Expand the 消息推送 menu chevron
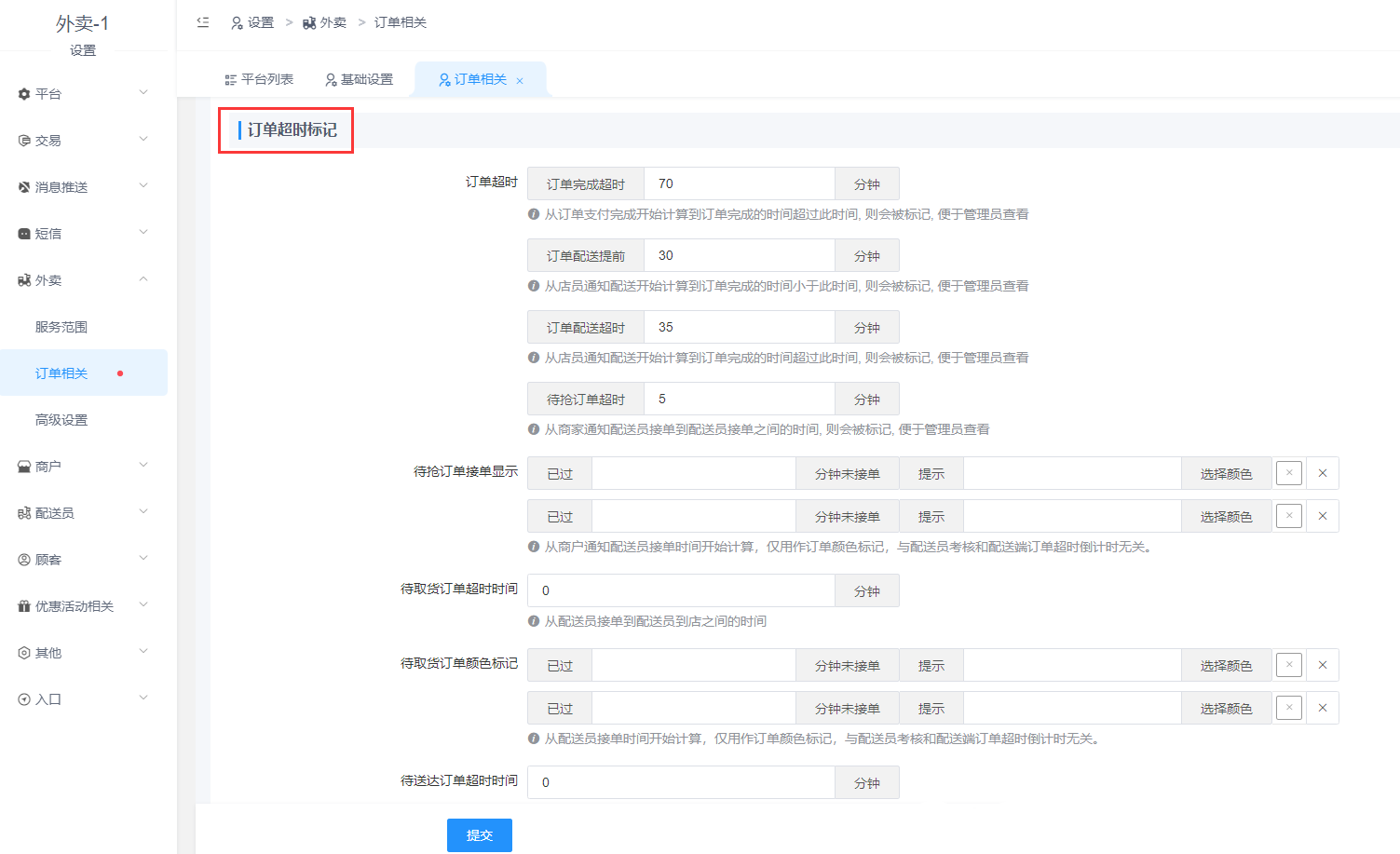1400x854 pixels. pos(143,186)
